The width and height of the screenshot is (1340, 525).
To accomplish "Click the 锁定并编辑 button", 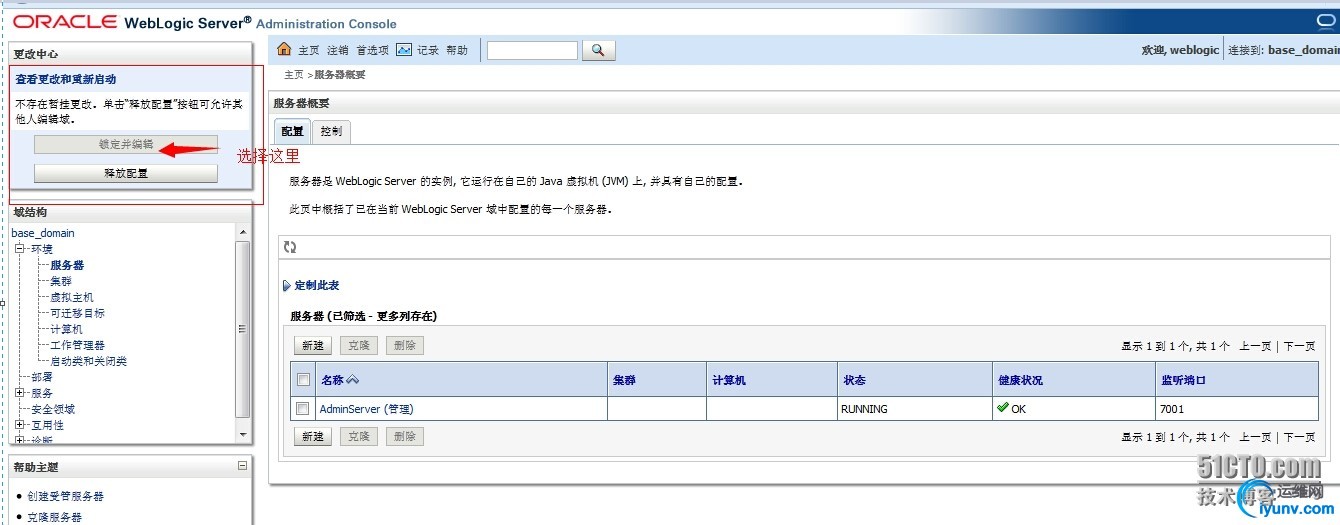I will point(126,144).
